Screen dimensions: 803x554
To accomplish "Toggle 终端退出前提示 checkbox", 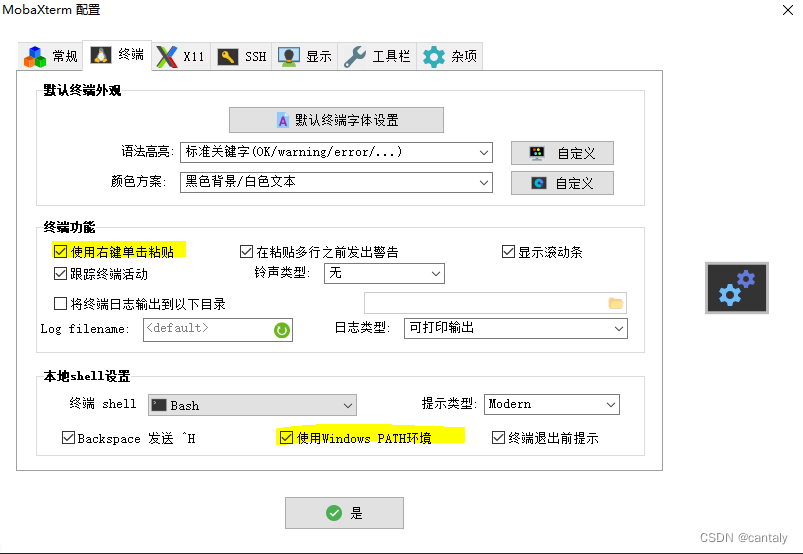I will [x=498, y=438].
